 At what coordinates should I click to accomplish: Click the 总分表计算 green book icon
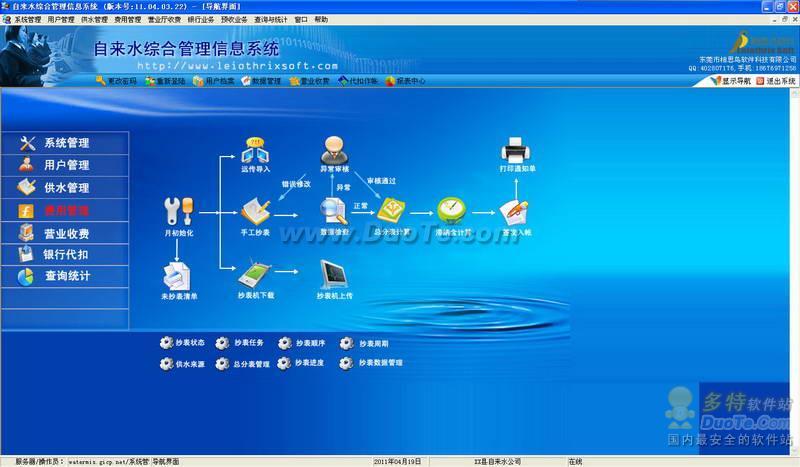(x=391, y=211)
